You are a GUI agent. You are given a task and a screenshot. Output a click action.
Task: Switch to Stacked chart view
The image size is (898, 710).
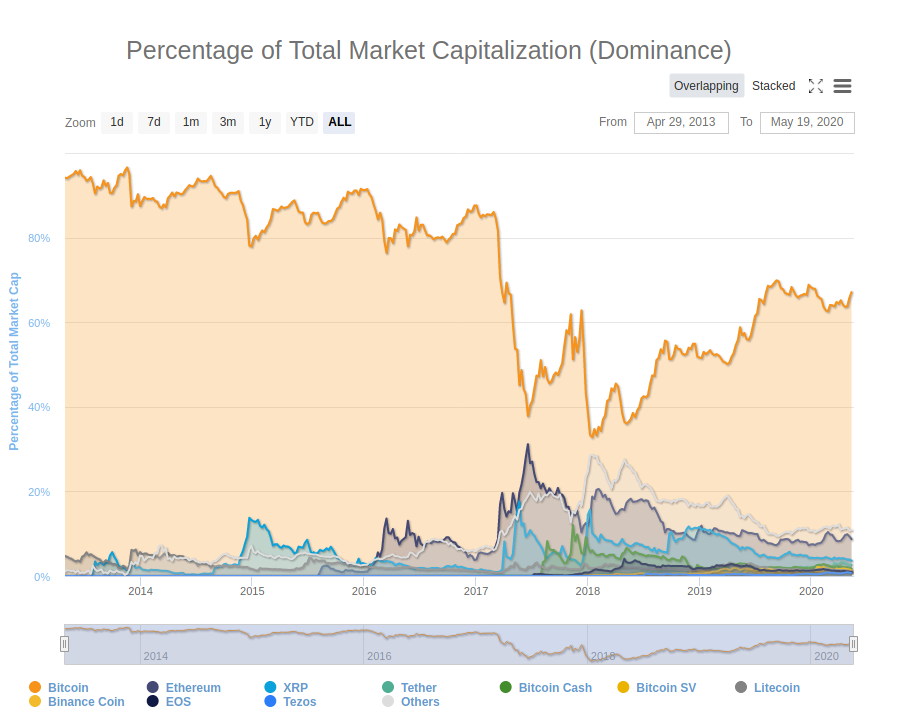pos(773,86)
